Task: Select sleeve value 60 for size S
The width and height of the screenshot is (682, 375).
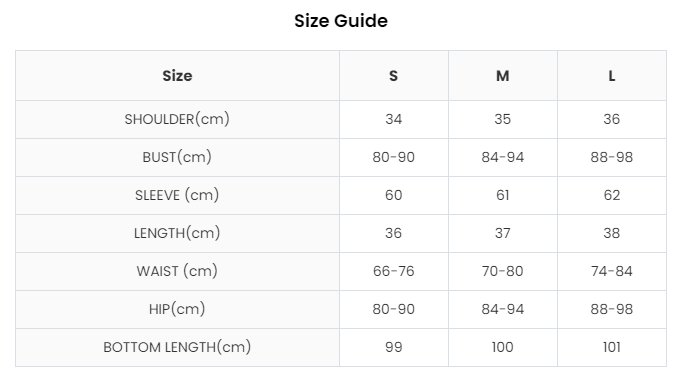Action: pyautogui.click(x=394, y=195)
